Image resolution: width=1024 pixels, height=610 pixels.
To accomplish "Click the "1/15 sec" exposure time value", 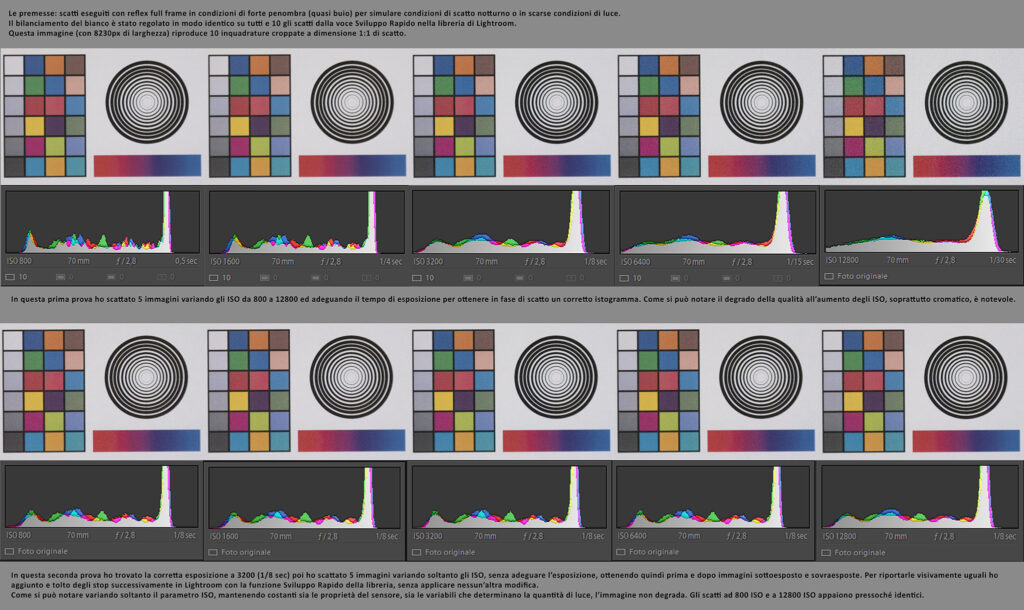I will coord(800,262).
